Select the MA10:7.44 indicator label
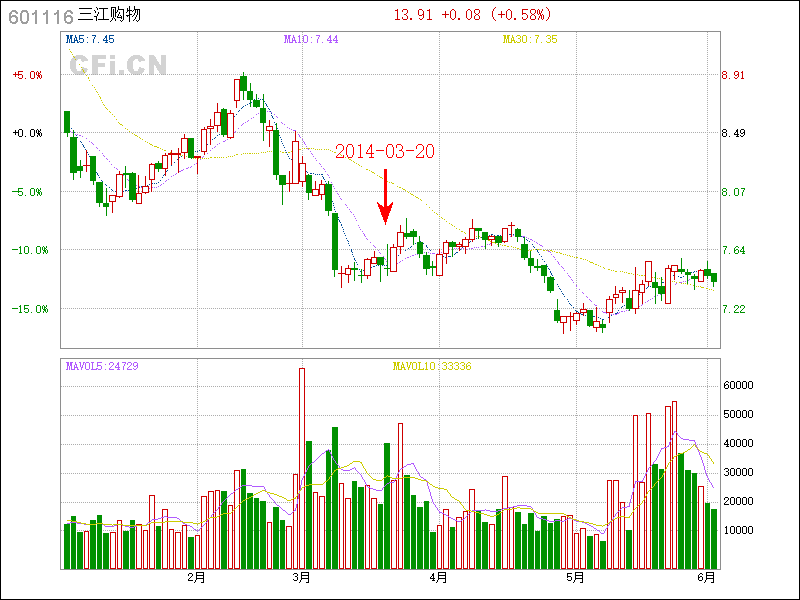This screenshot has width=800, height=600. [311, 39]
